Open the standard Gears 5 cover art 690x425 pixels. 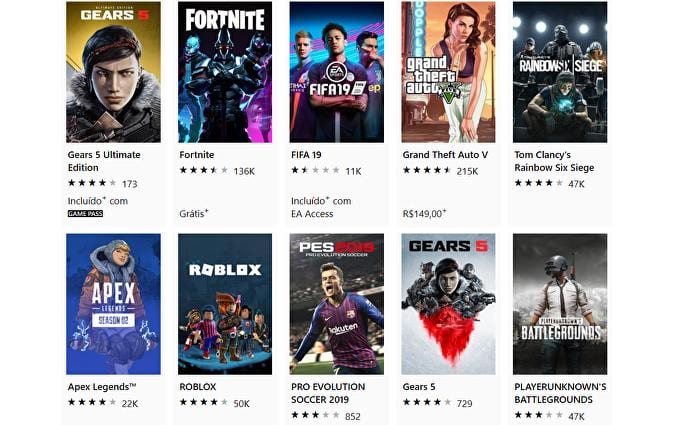(448, 304)
